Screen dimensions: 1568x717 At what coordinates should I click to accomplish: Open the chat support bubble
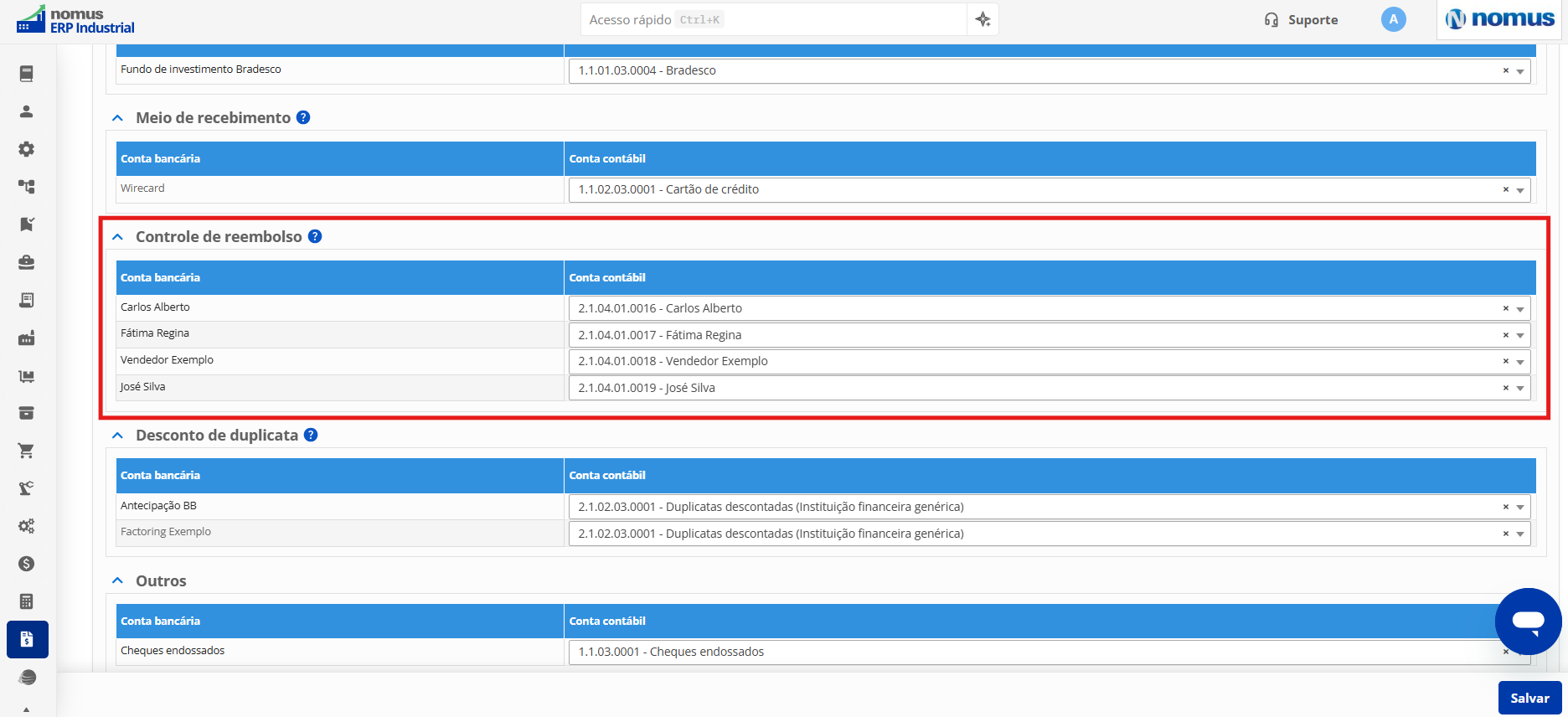point(1529,622)
